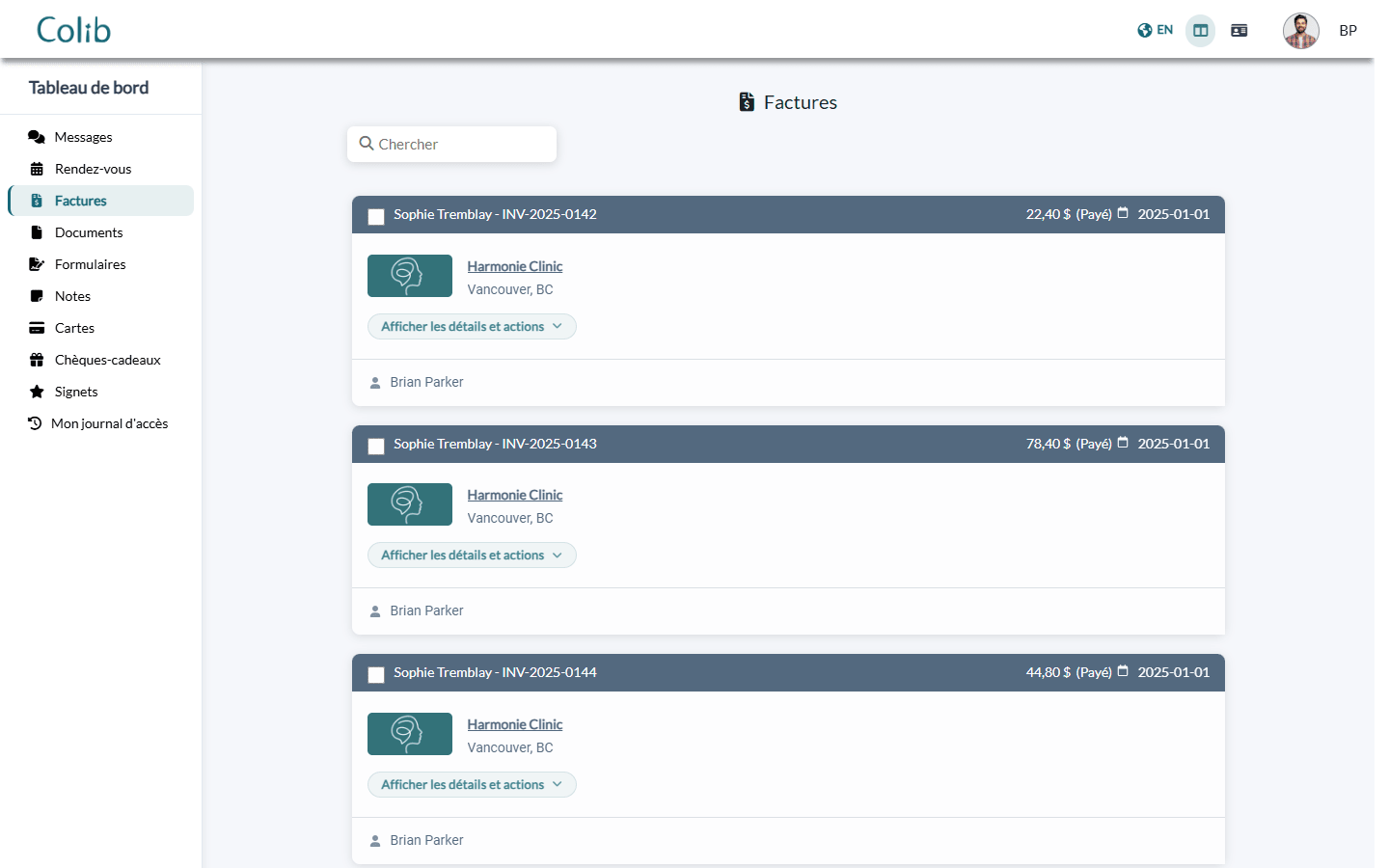Click the Notes sticky note icon
This screenshot has height=868, width=1389.
(x=37, y=296)
